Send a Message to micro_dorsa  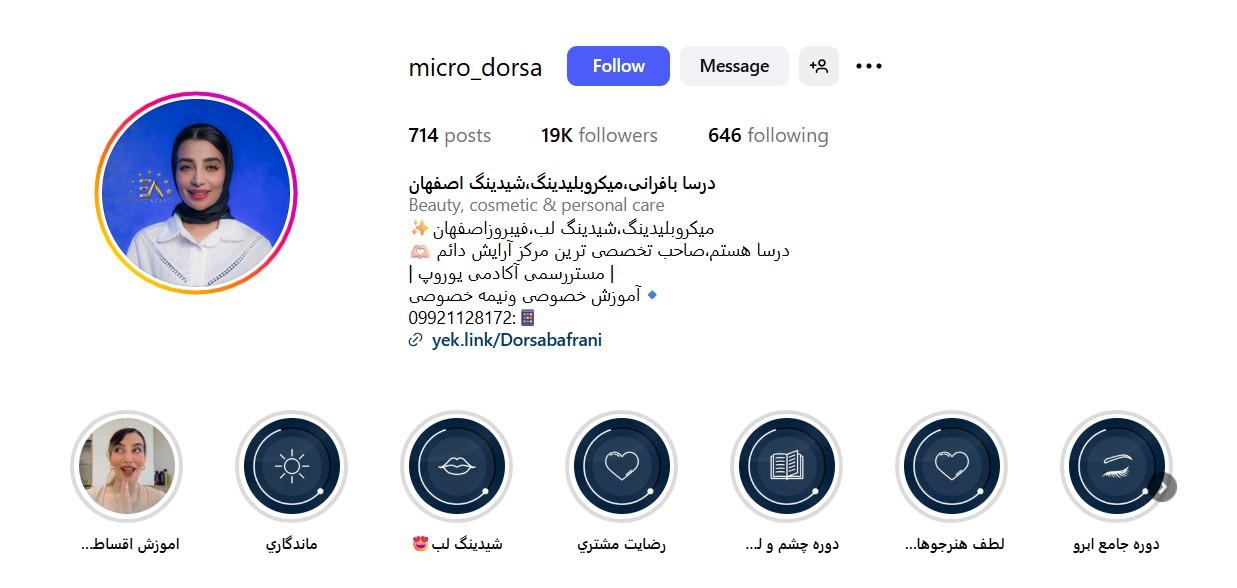[734, 66]
